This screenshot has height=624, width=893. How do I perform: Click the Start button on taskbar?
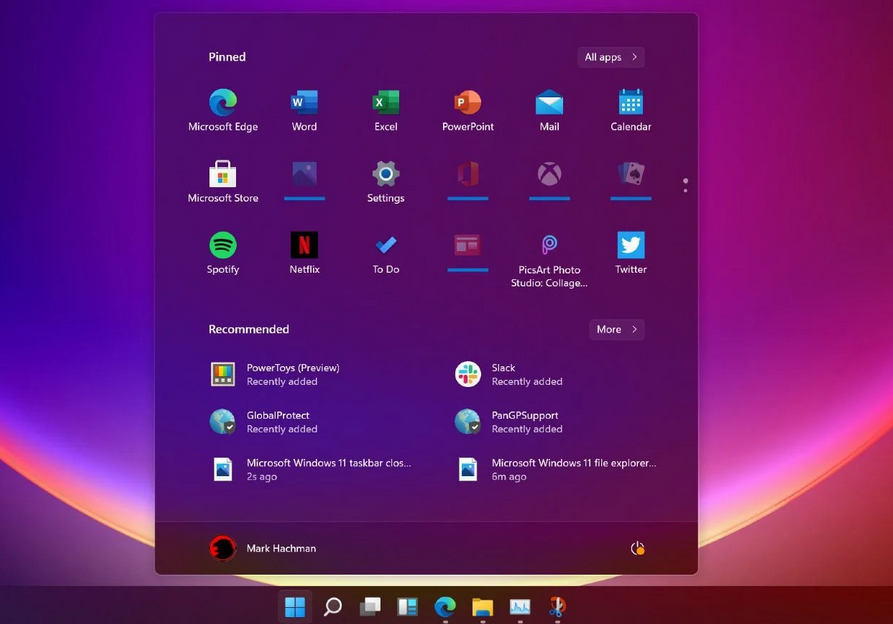click(294, 607)
